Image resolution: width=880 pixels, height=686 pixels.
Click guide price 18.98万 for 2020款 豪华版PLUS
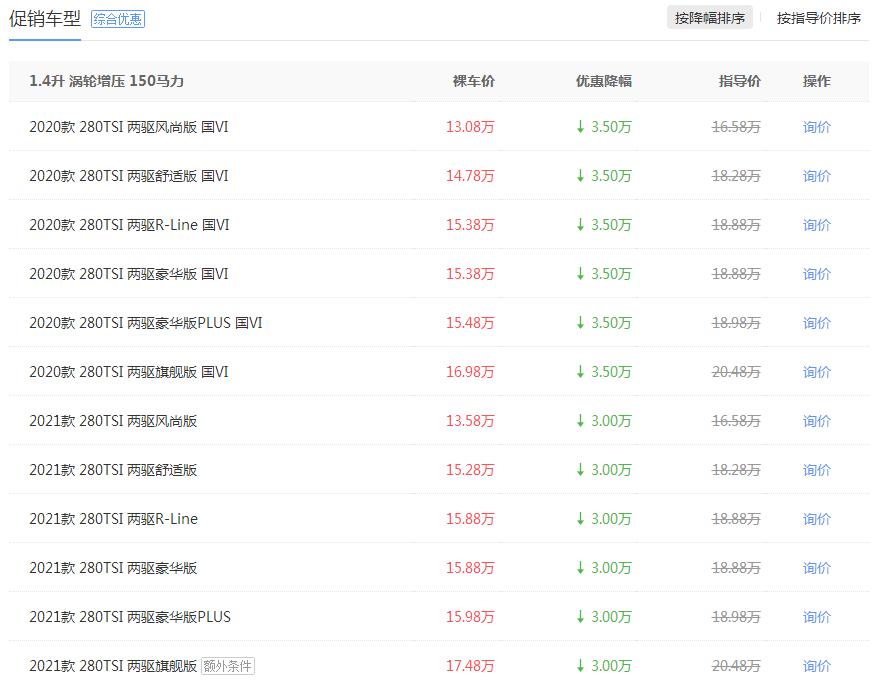pos(736,323)
